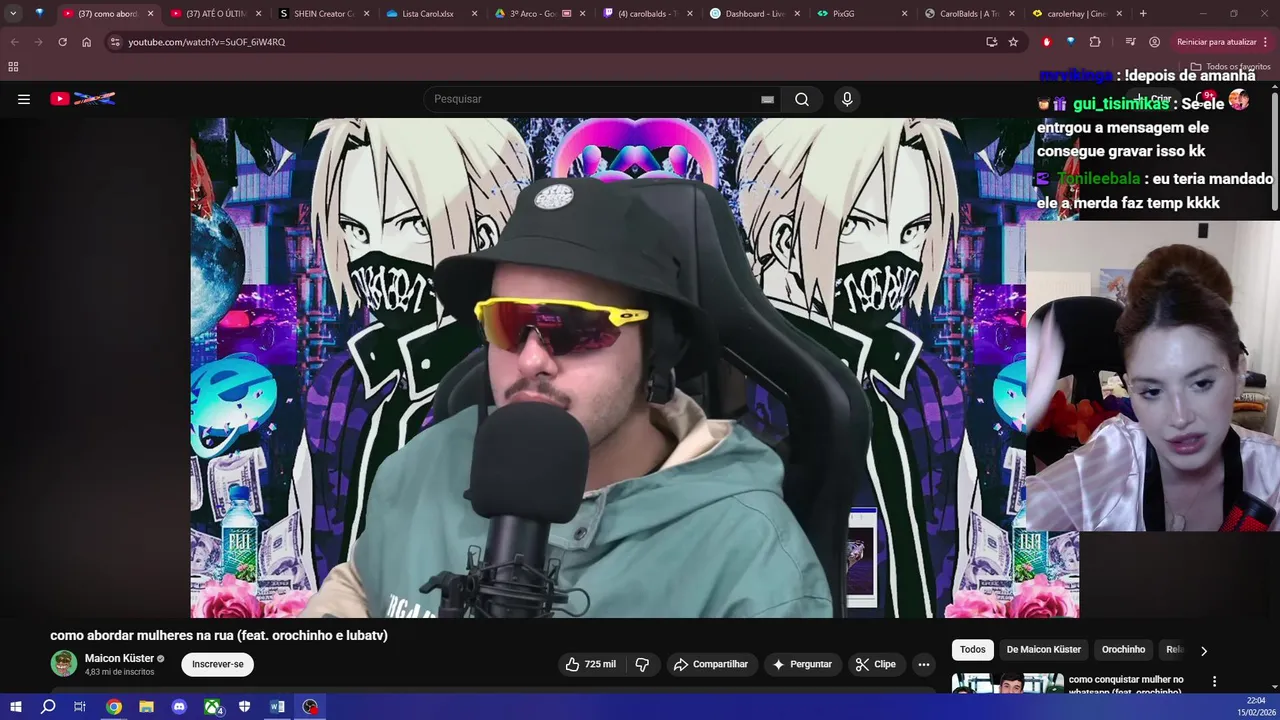
Task: Bookmark this page with star icon
Action: (x=1013, y=42)
